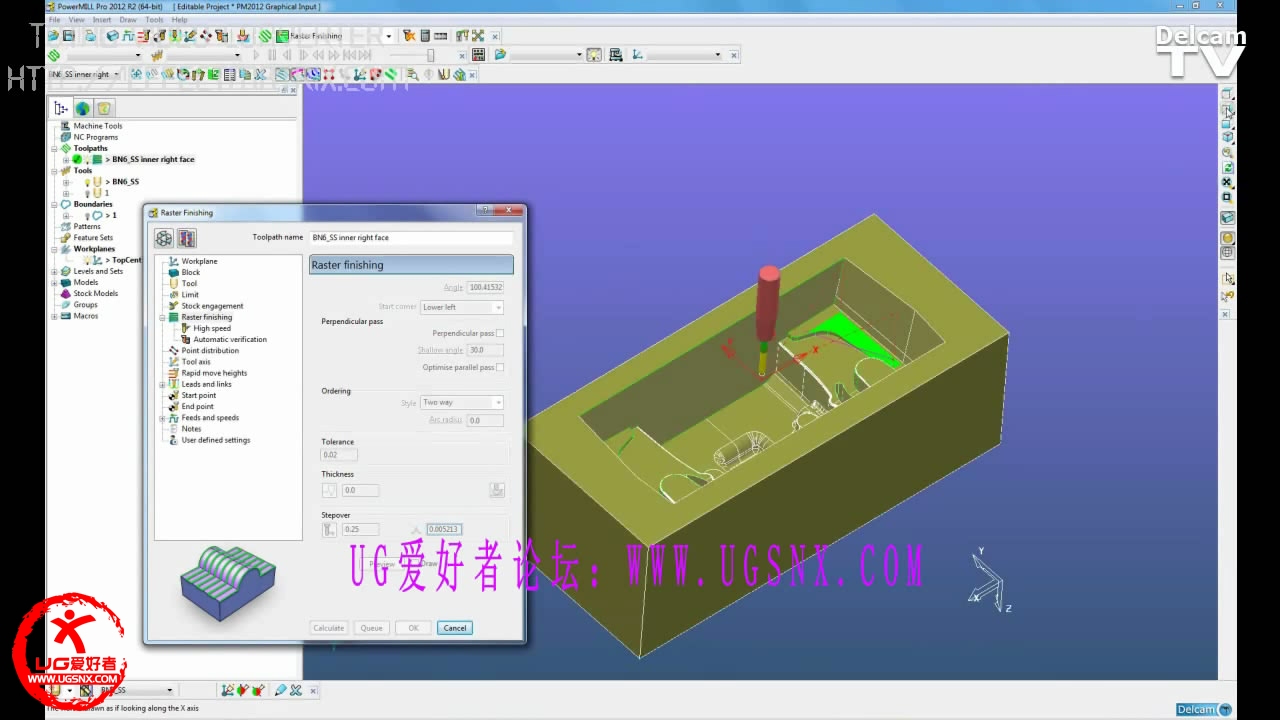1280x720 pixels.
Task: Click the ViewMill grid icon in simulation toolbar
Action: click(x=479, y=55)
